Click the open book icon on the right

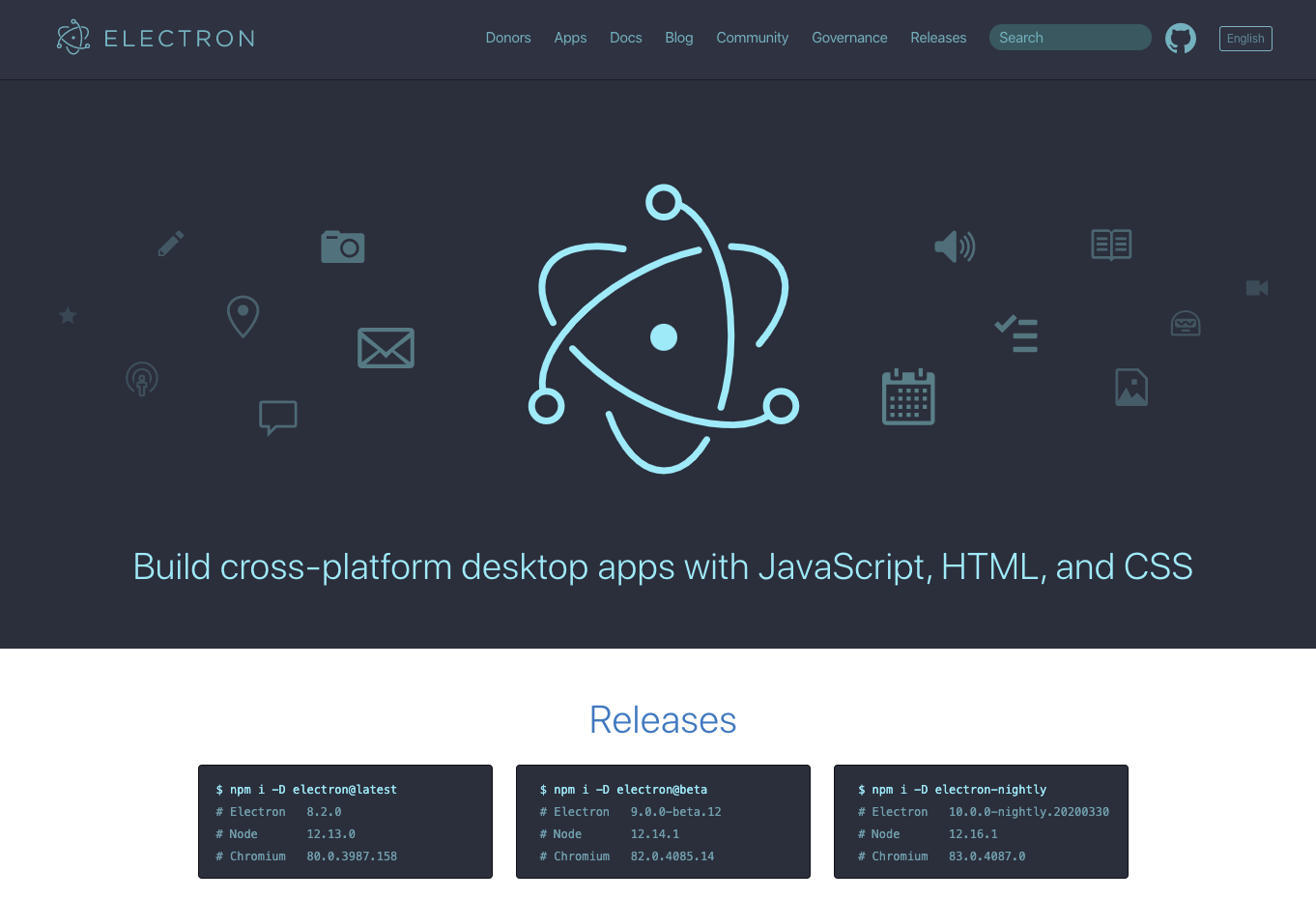(x=1110, y=245)
